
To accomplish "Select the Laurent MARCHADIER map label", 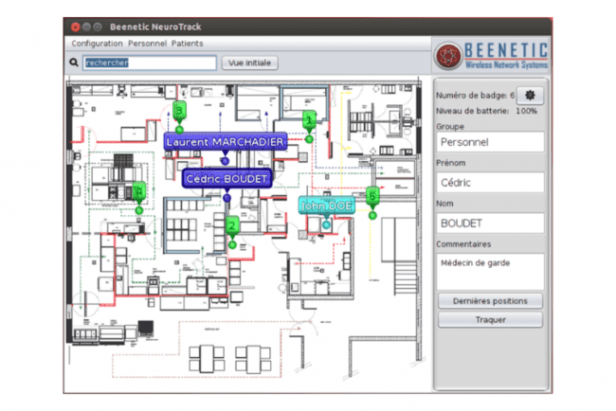I will click(x=225, y=143).
